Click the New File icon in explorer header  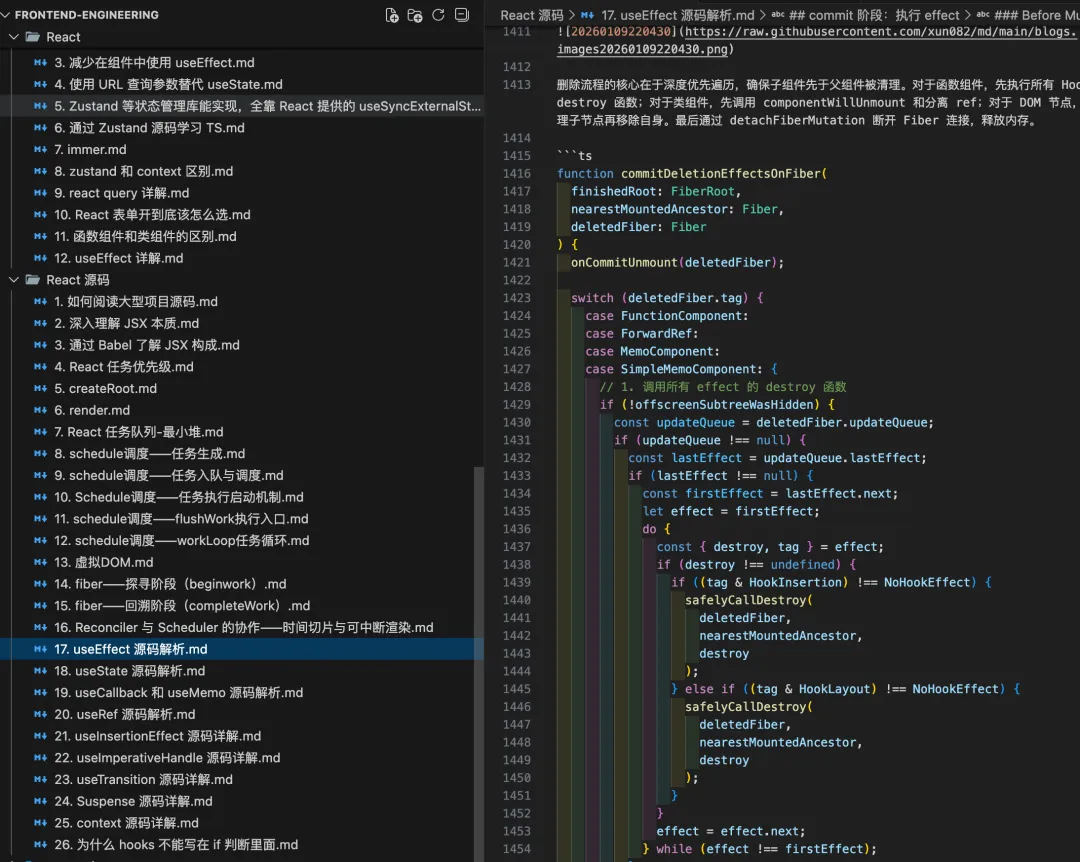click(392, 15)
